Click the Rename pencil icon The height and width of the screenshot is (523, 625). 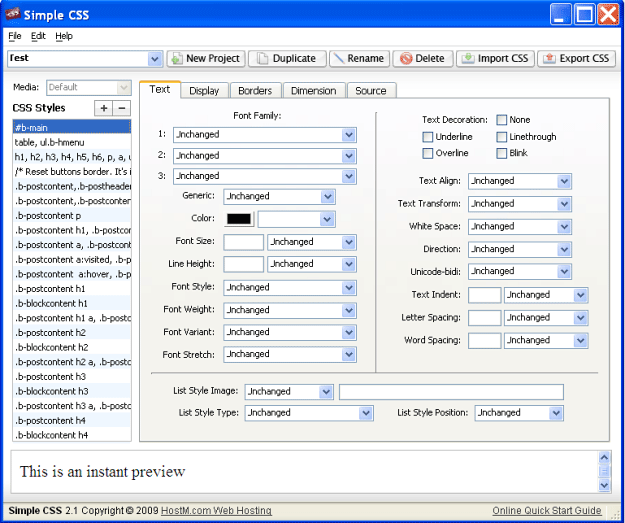coord(339,58)
